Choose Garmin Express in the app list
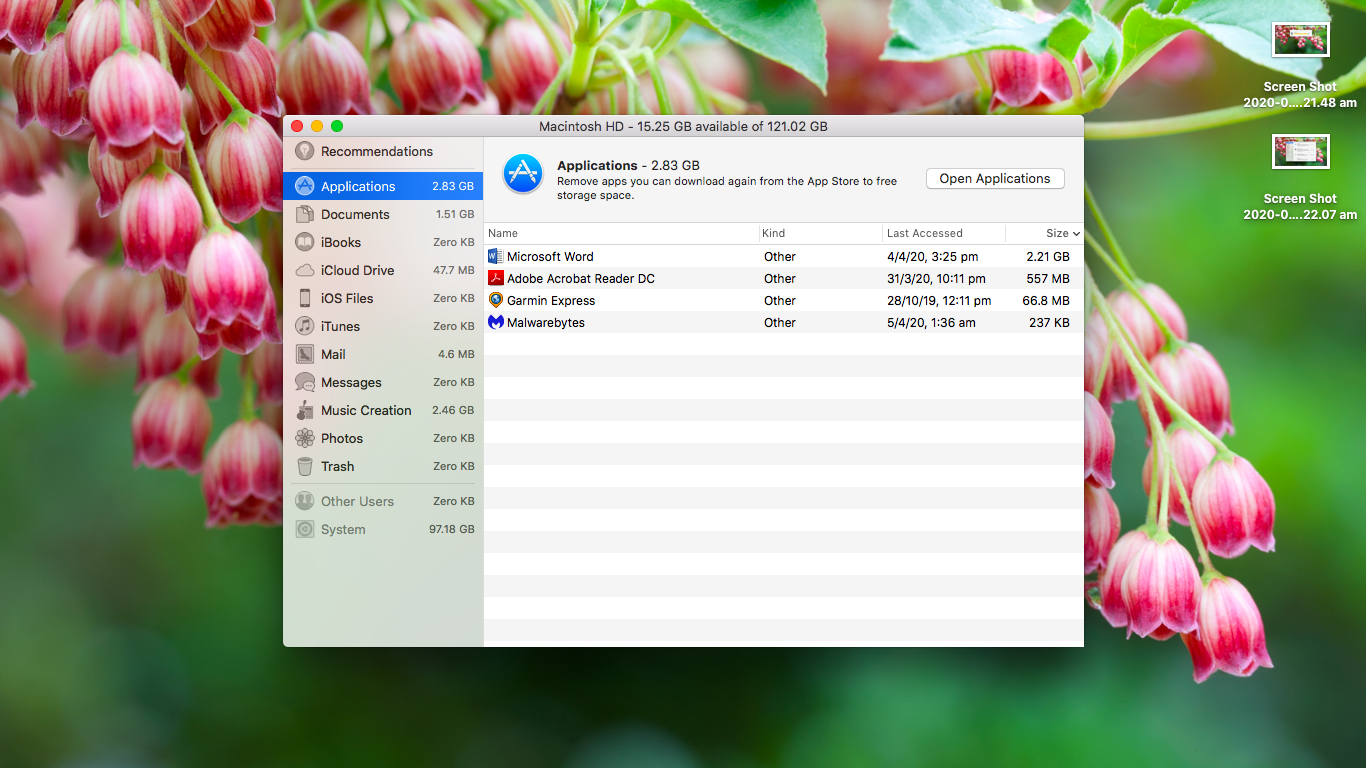The height and width of the screenshot is (768, 1366). point(550,300)
